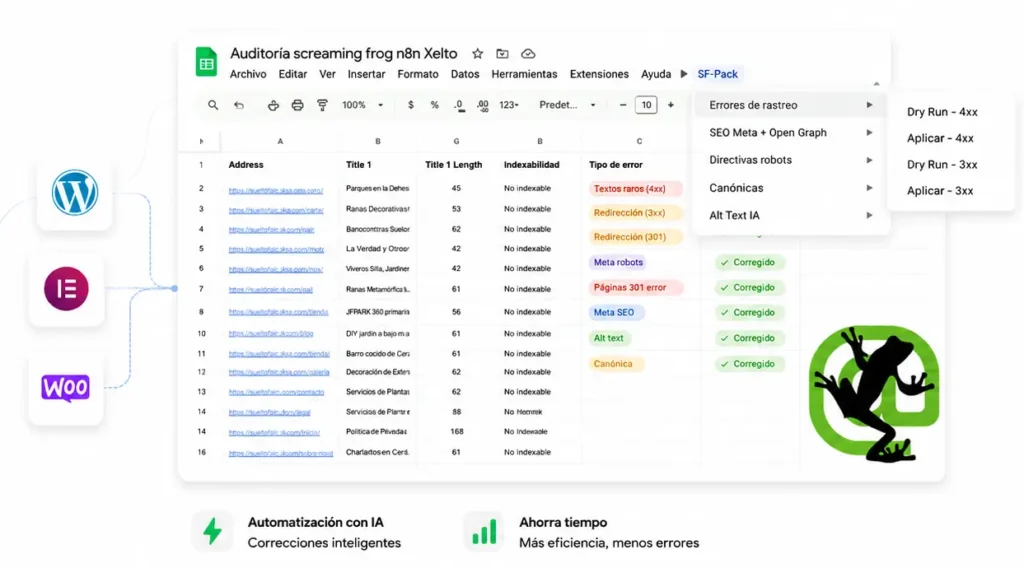Viewport: 1024px width, 568px height.
Task: Open the Predet... font dropdown
Action: [567, 104]
